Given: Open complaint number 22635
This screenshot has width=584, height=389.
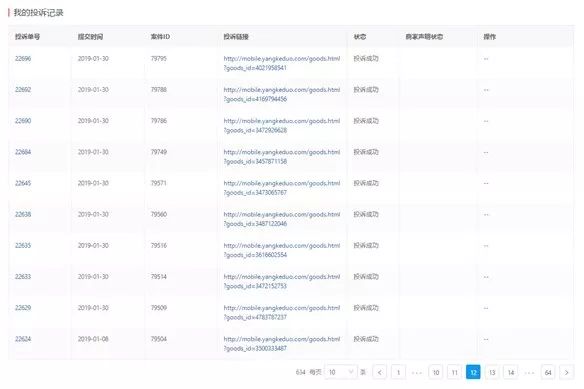Looking at the screenshot, I should click(x=23, y=246).
